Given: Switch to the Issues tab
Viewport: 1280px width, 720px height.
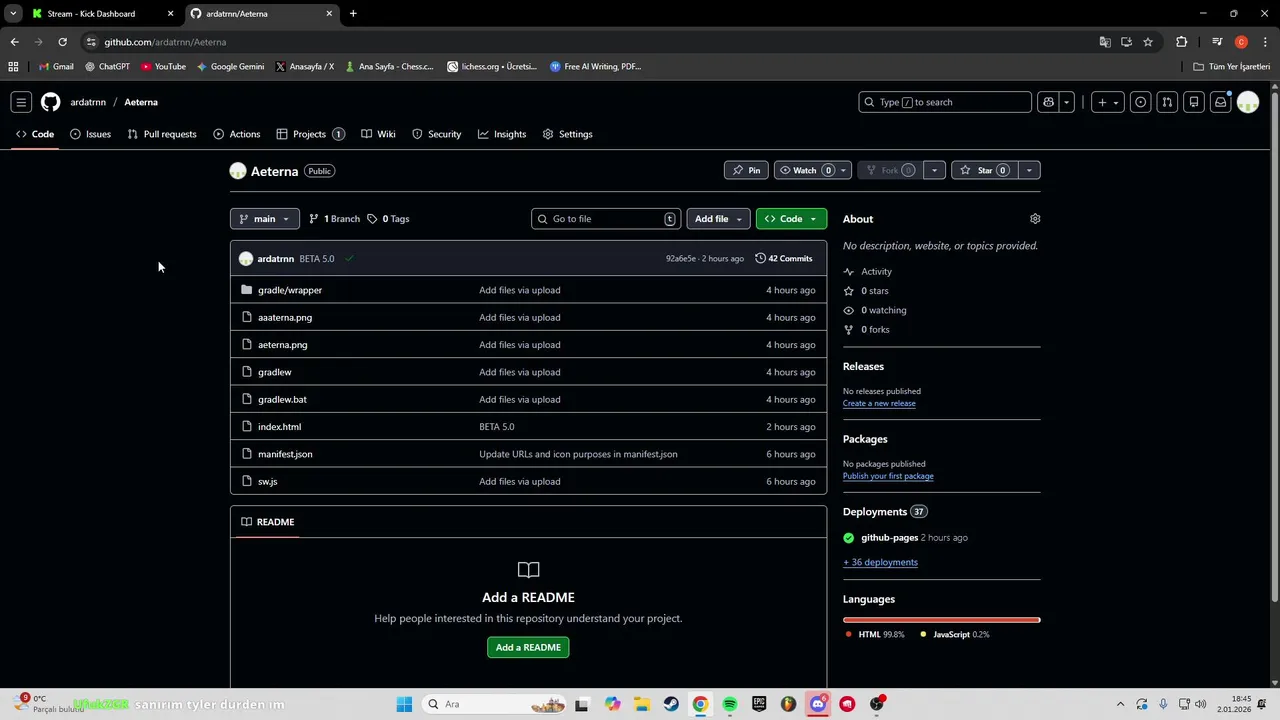Looking at the screenshot, I should pyautogui.click(x=90, y=134).
